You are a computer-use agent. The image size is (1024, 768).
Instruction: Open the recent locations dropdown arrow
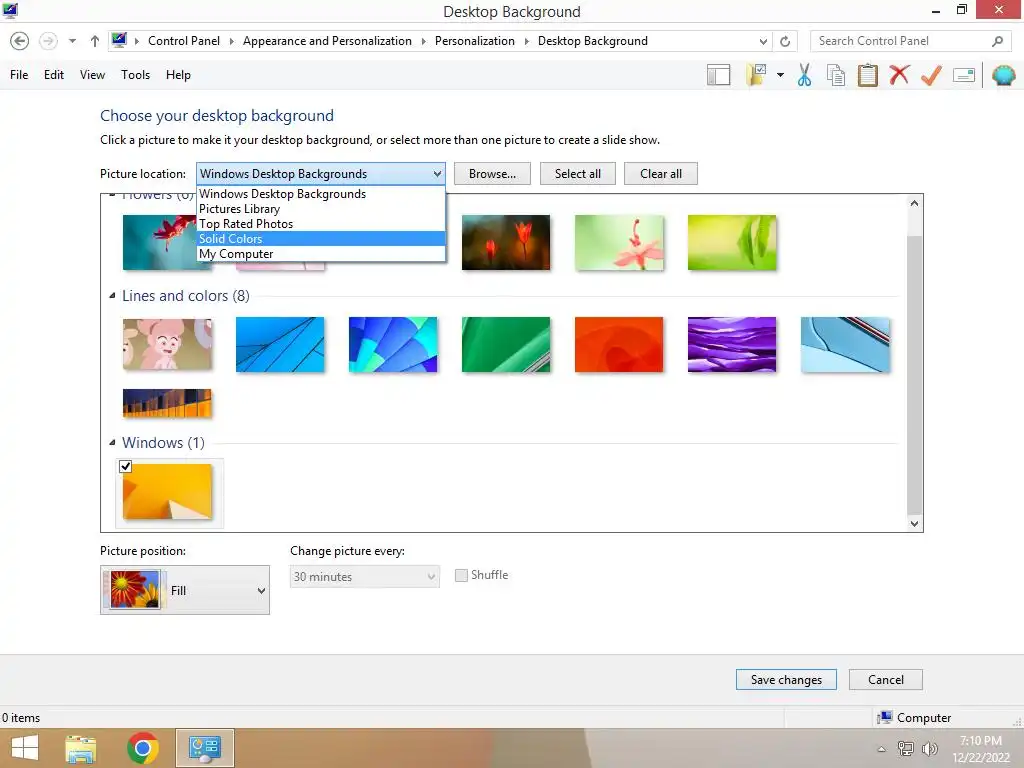point(72,41)
